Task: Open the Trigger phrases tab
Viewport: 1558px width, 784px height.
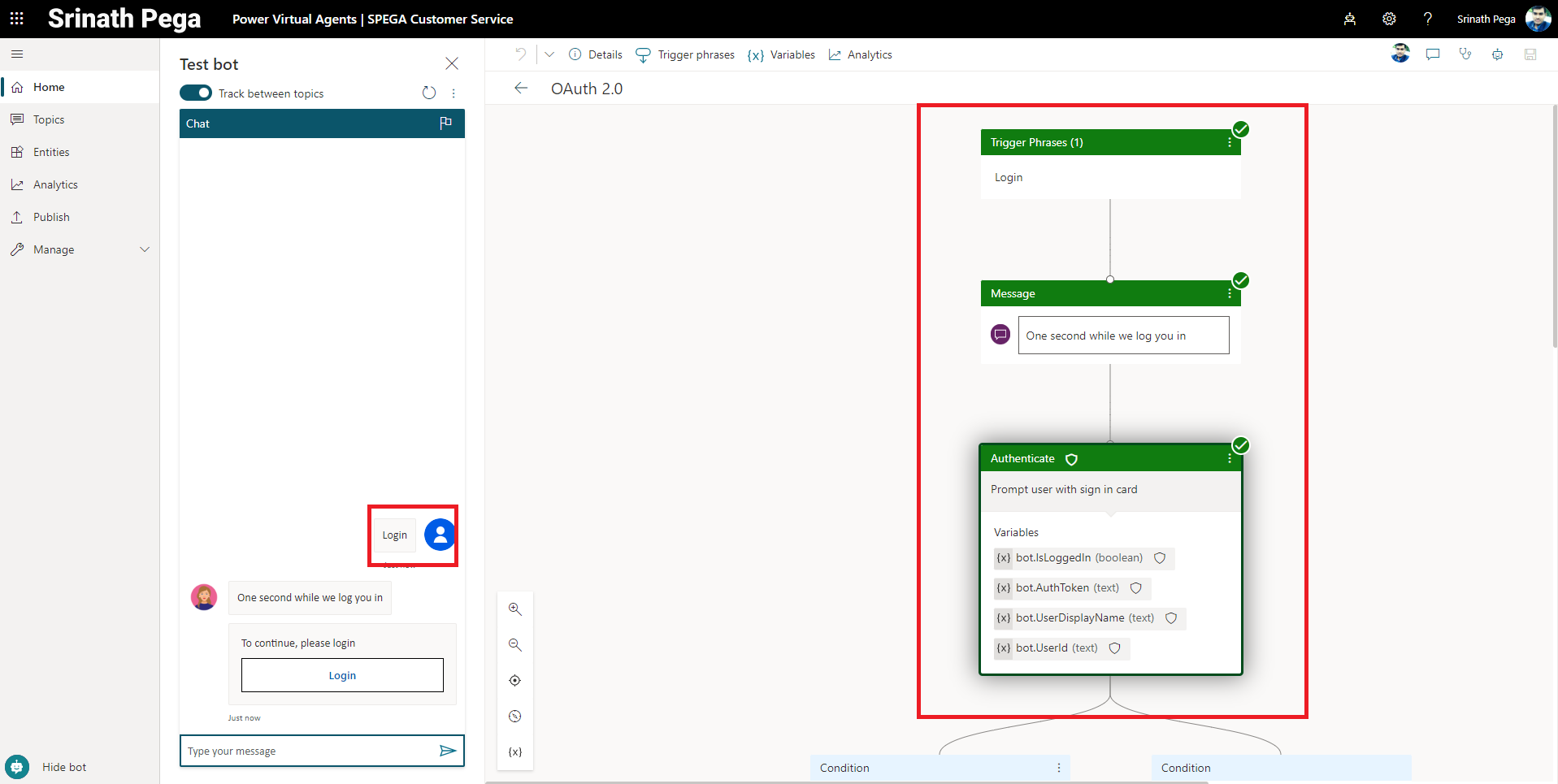Action: click(x=685, y=54)
